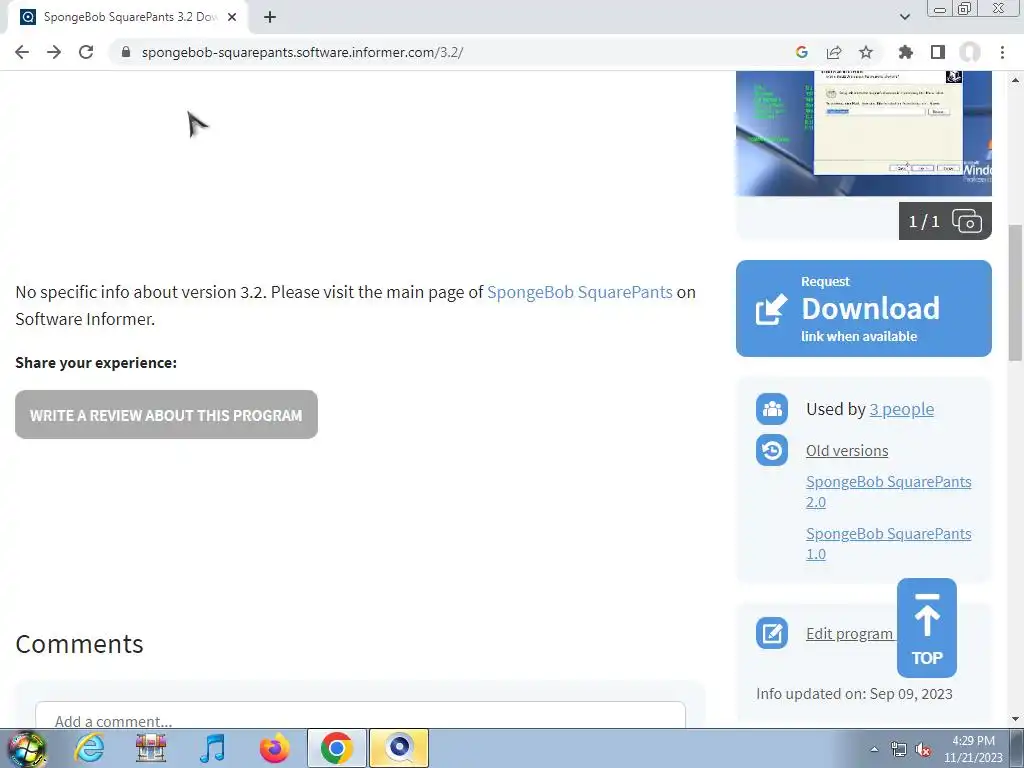The height and width of the screenshot is (768, 1024).
Task: Click the edit program pencil icon
Action: point(772,633)
